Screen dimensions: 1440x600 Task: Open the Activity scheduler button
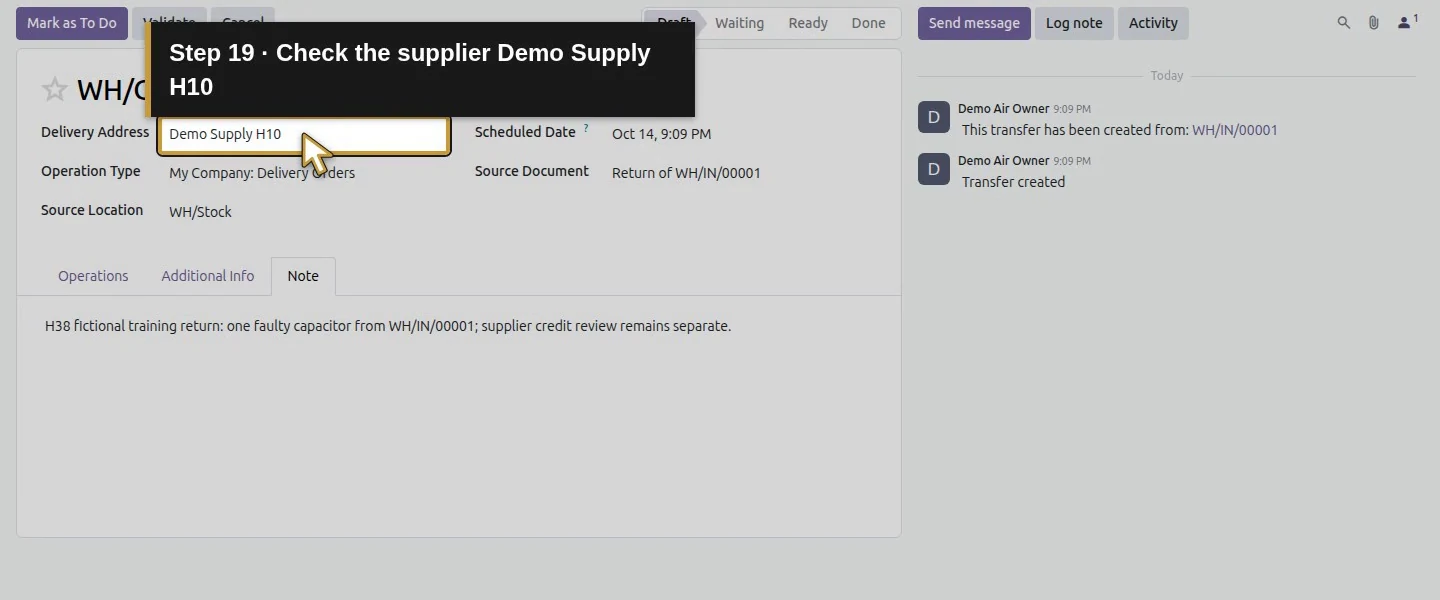1153,23
